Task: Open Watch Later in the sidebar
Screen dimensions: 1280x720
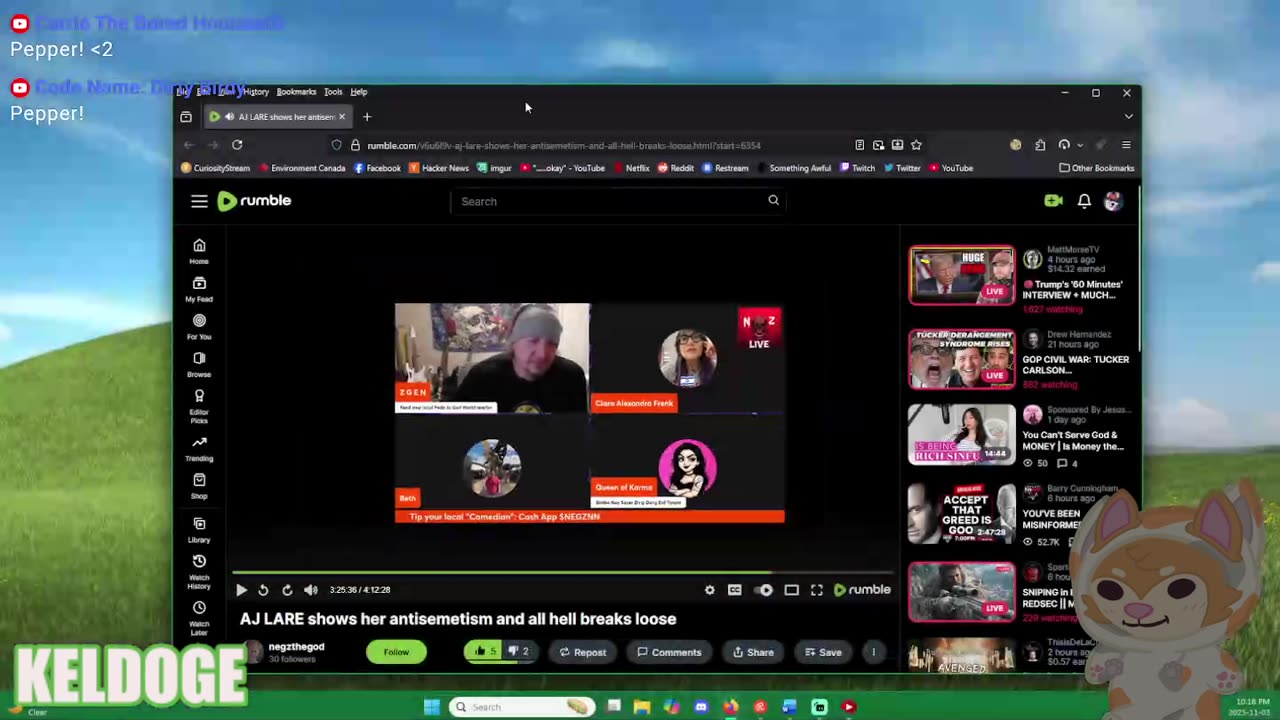Action: click(x=199, y=619)
